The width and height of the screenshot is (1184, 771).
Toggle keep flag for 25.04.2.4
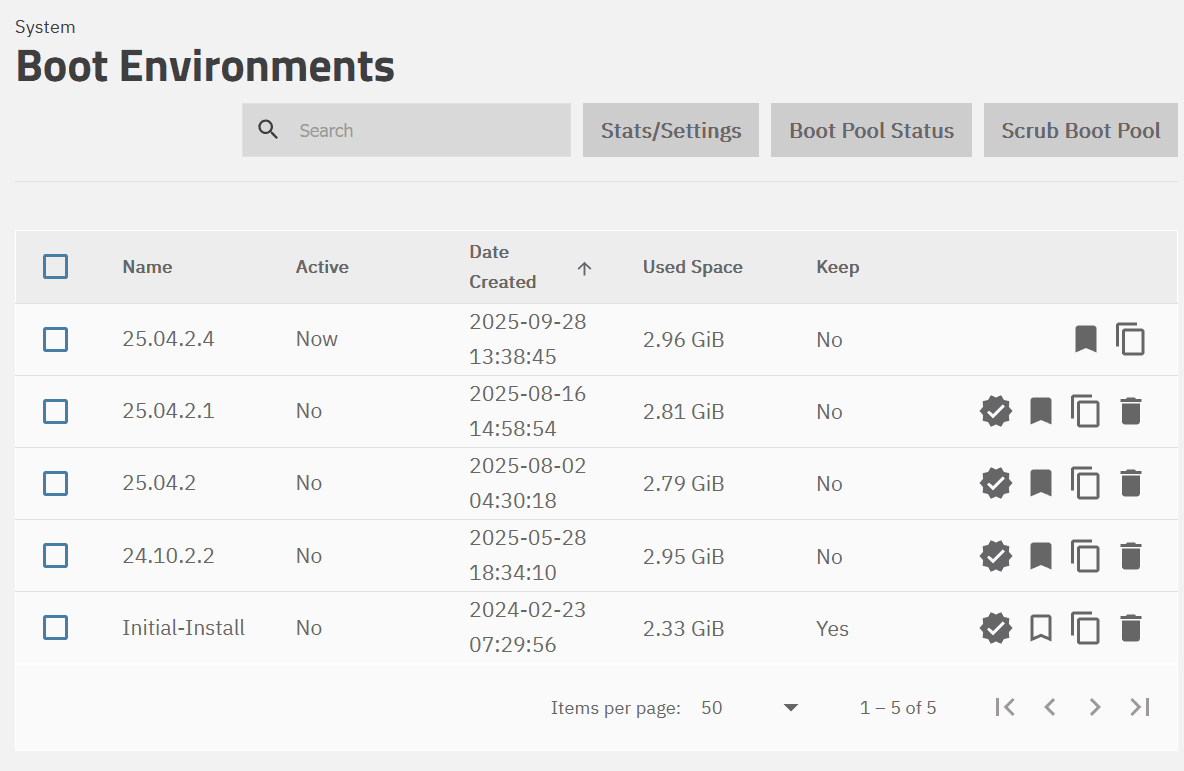click(1086, 339)
